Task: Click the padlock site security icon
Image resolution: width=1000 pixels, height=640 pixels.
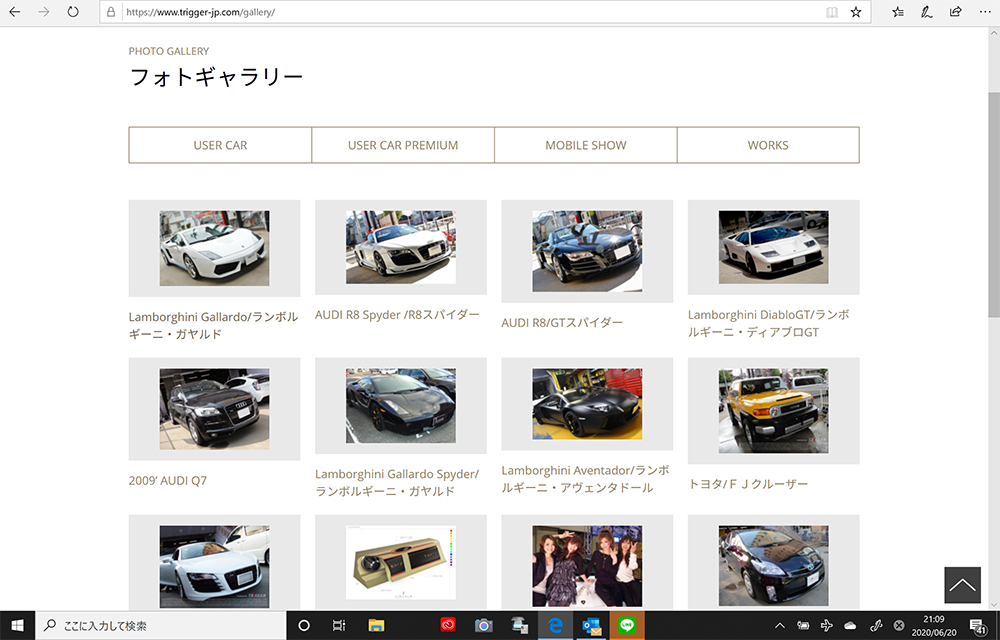Action: (111, 12)
